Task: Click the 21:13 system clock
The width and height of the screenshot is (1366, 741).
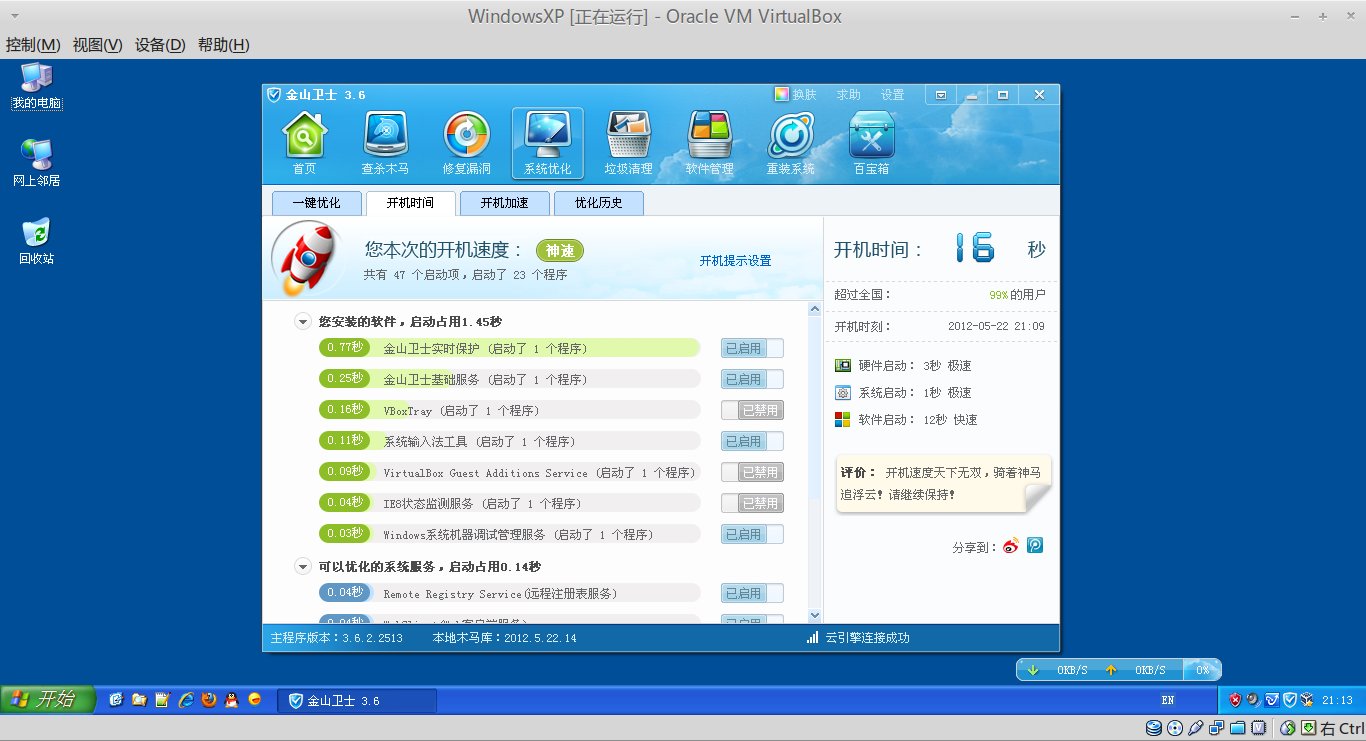Action: click(x=1337, y=700)
